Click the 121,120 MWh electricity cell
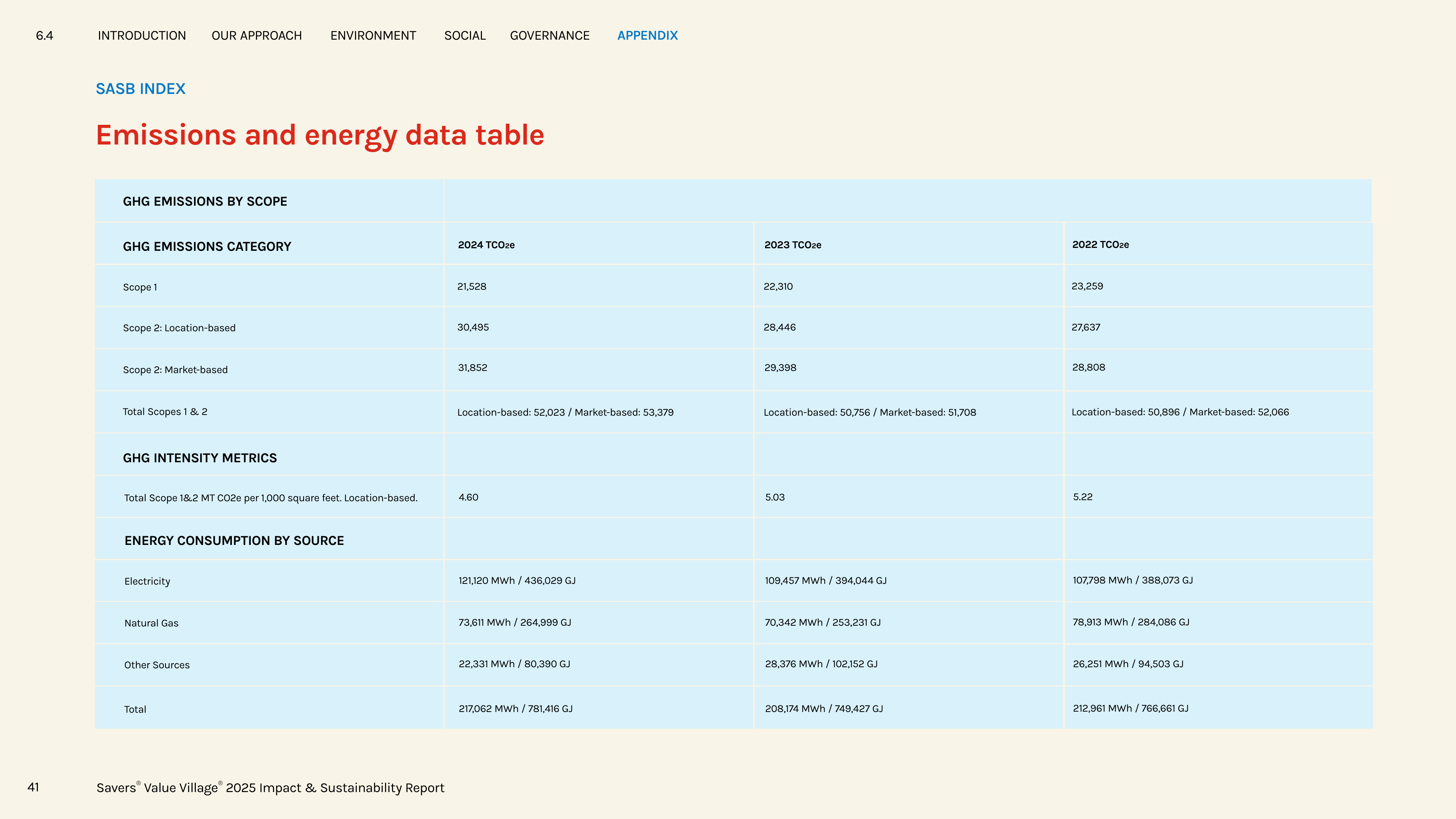Viewport: 1456px width, 819px height. pos(517,581)
